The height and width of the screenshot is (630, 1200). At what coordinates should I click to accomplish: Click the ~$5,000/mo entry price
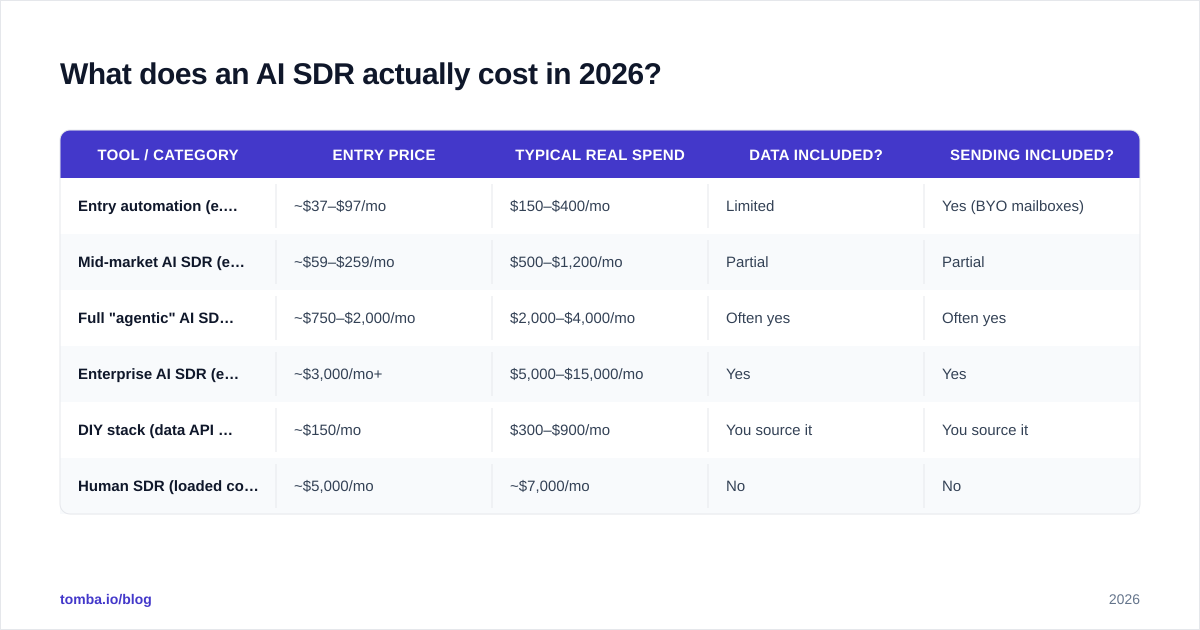click(x=334, y=486)
